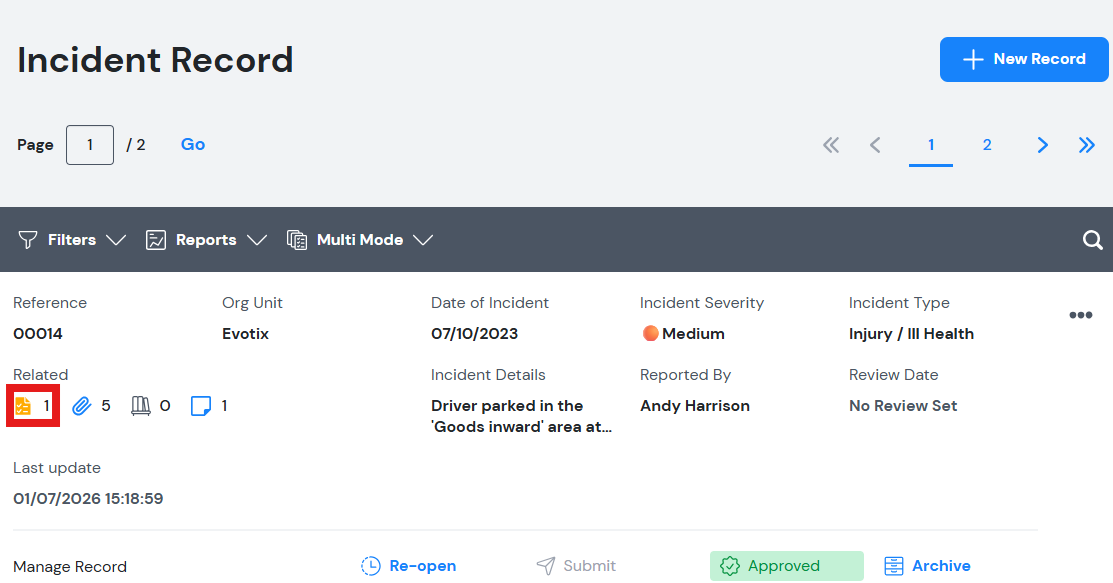
Task: Open the paperclip attachments icon
Action: click(x=82, y=406)
